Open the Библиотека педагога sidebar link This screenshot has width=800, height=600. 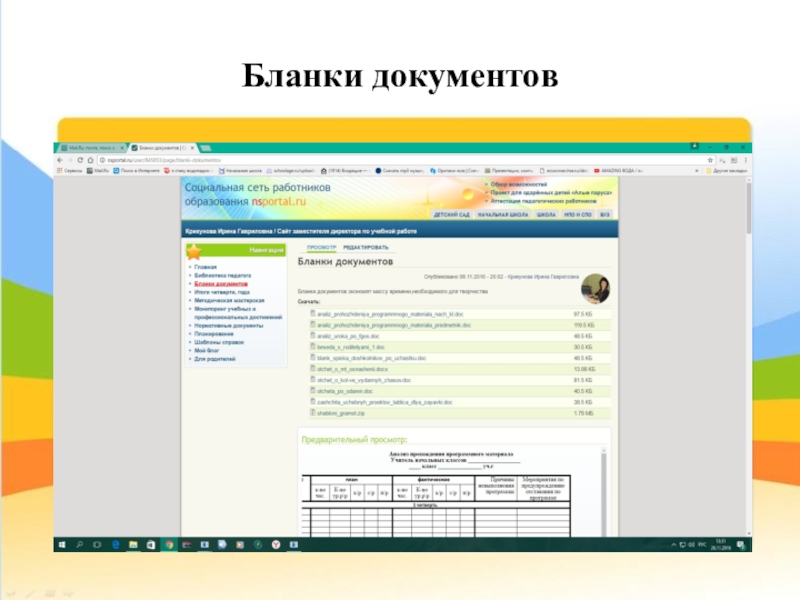(223, 275)
